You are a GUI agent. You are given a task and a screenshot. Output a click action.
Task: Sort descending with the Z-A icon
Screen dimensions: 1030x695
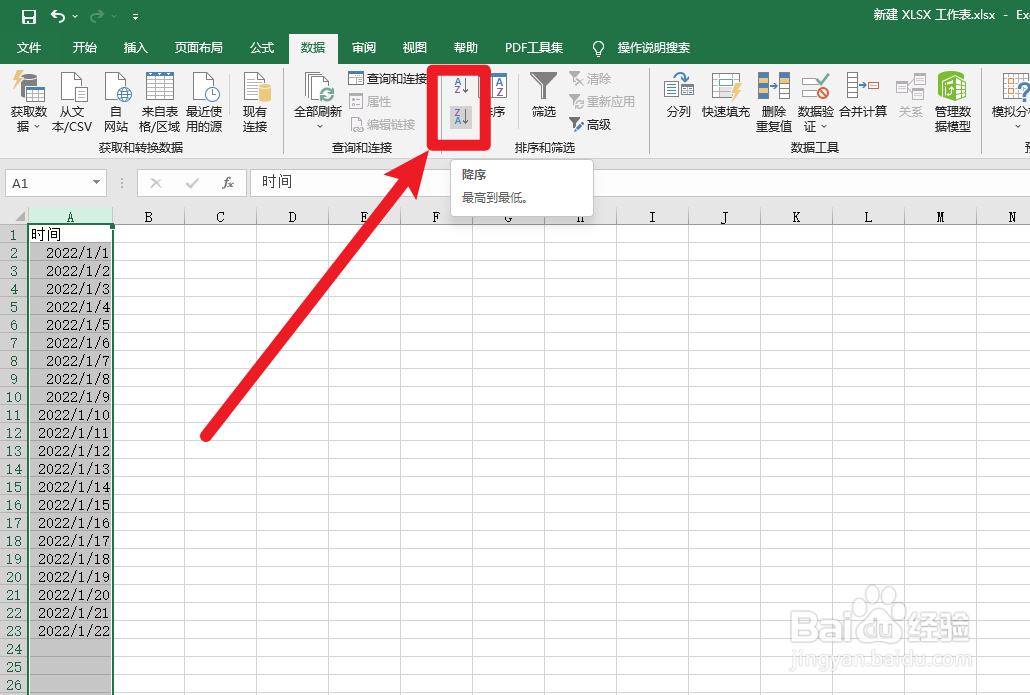click(x=461, y=116)
